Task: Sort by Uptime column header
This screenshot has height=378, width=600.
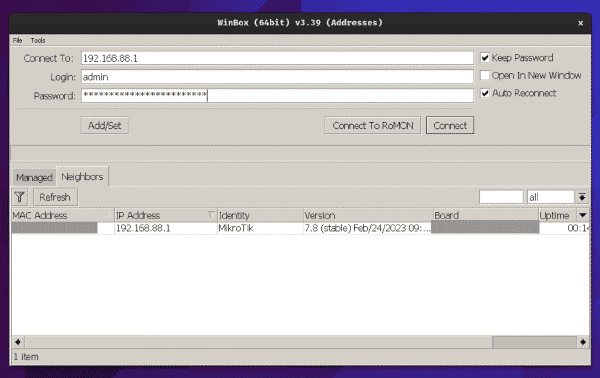Action: (558, 215)
